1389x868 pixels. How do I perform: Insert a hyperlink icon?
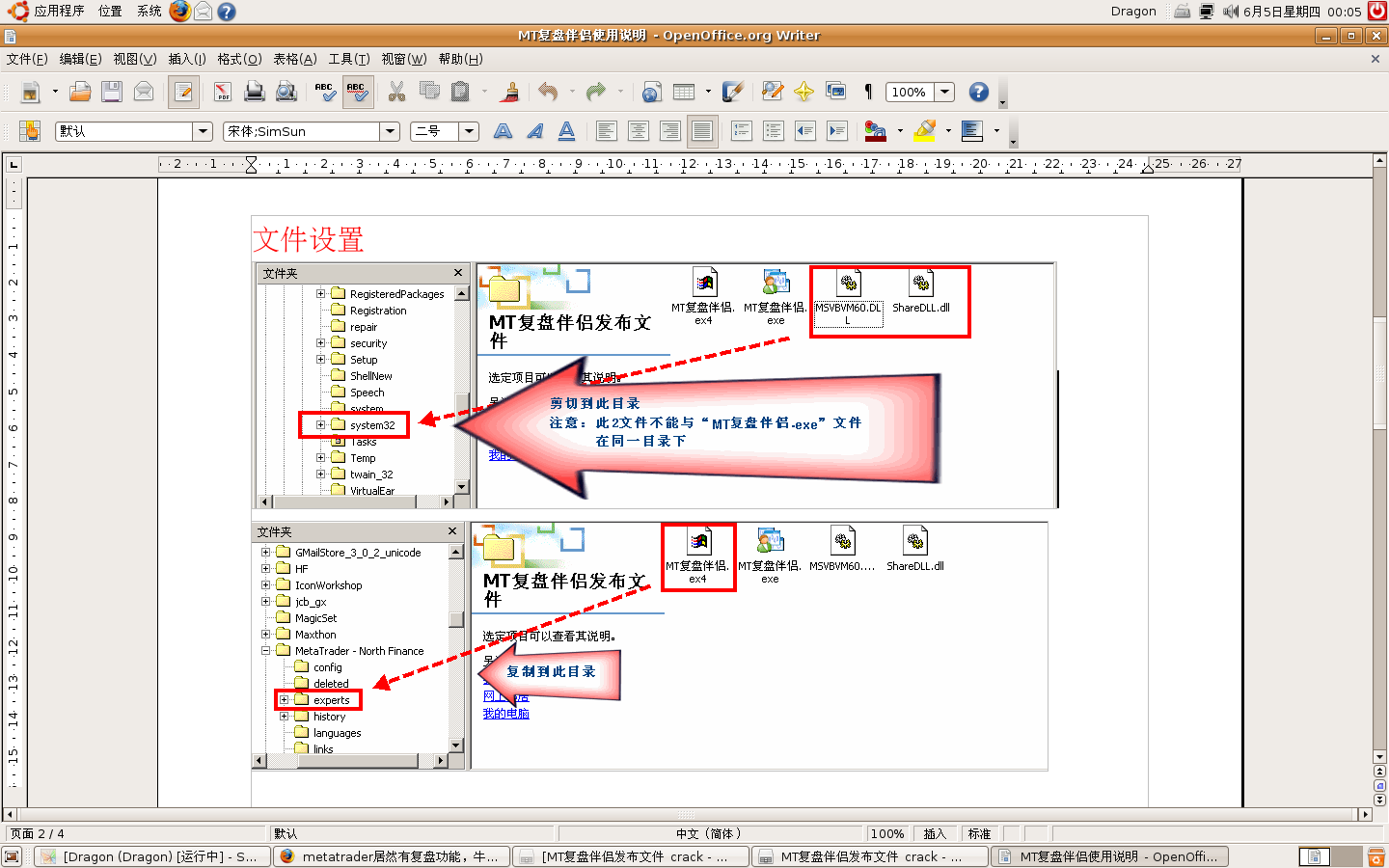point(651,92)
